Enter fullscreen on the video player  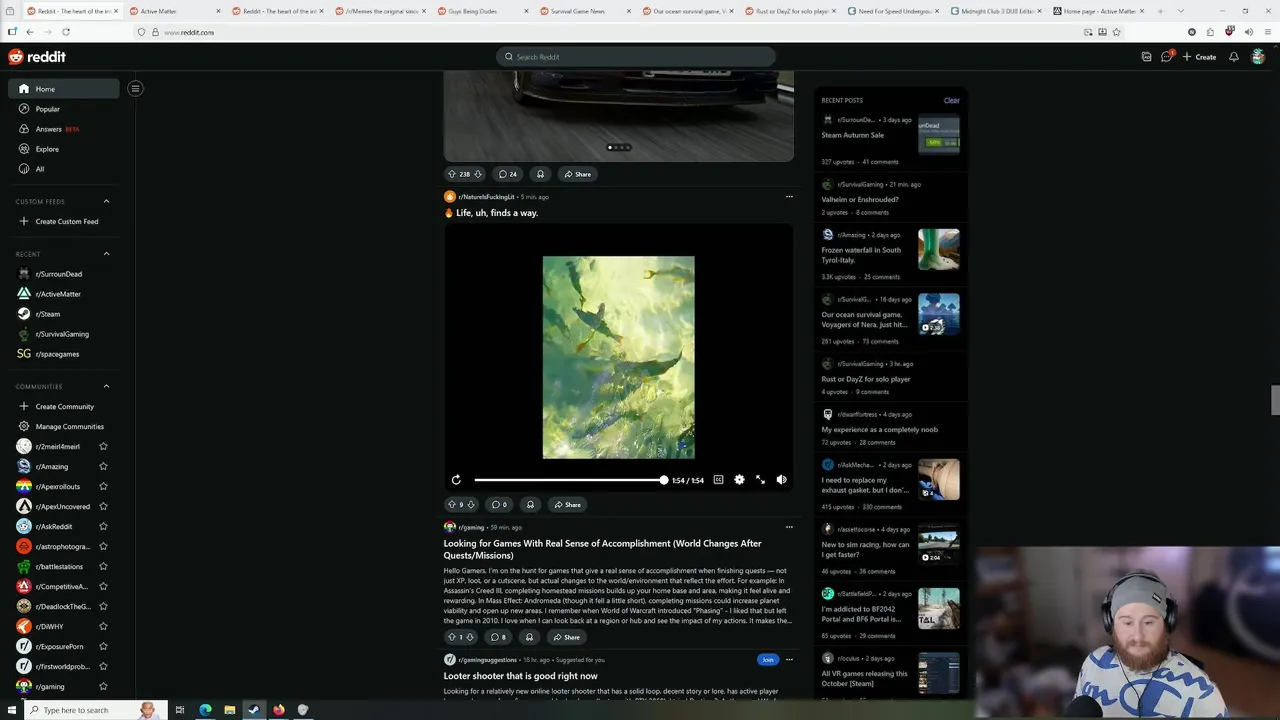tap(760, 480)
